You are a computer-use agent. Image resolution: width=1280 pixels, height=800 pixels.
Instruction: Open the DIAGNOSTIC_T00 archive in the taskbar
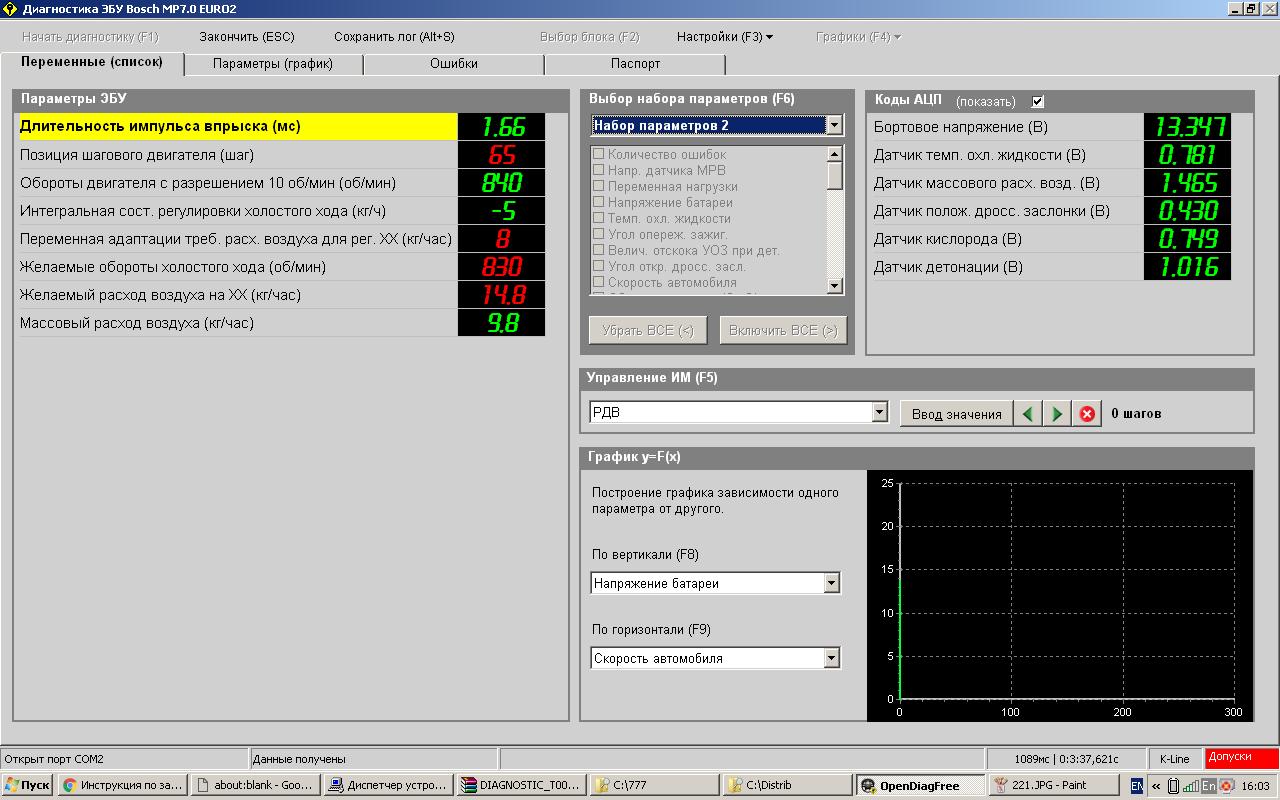[521, 785]
